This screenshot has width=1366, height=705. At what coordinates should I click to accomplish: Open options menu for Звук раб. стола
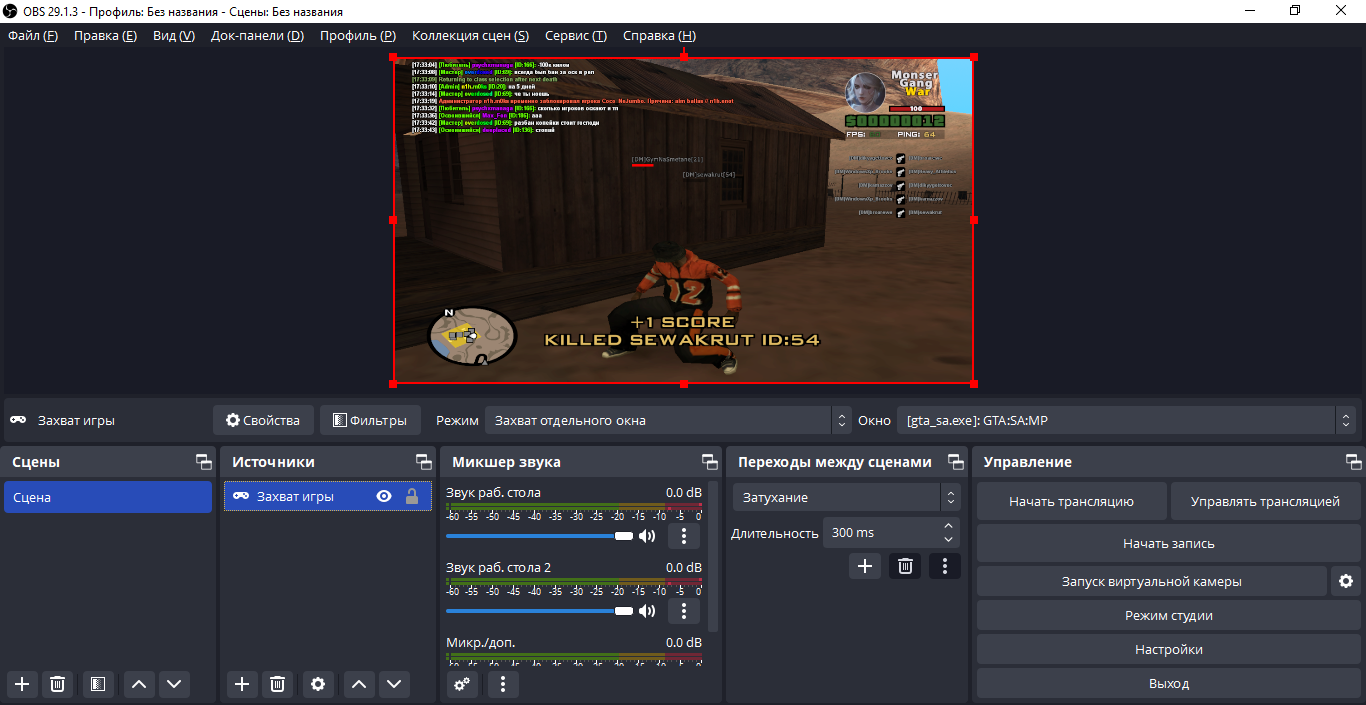click(683, 535)
